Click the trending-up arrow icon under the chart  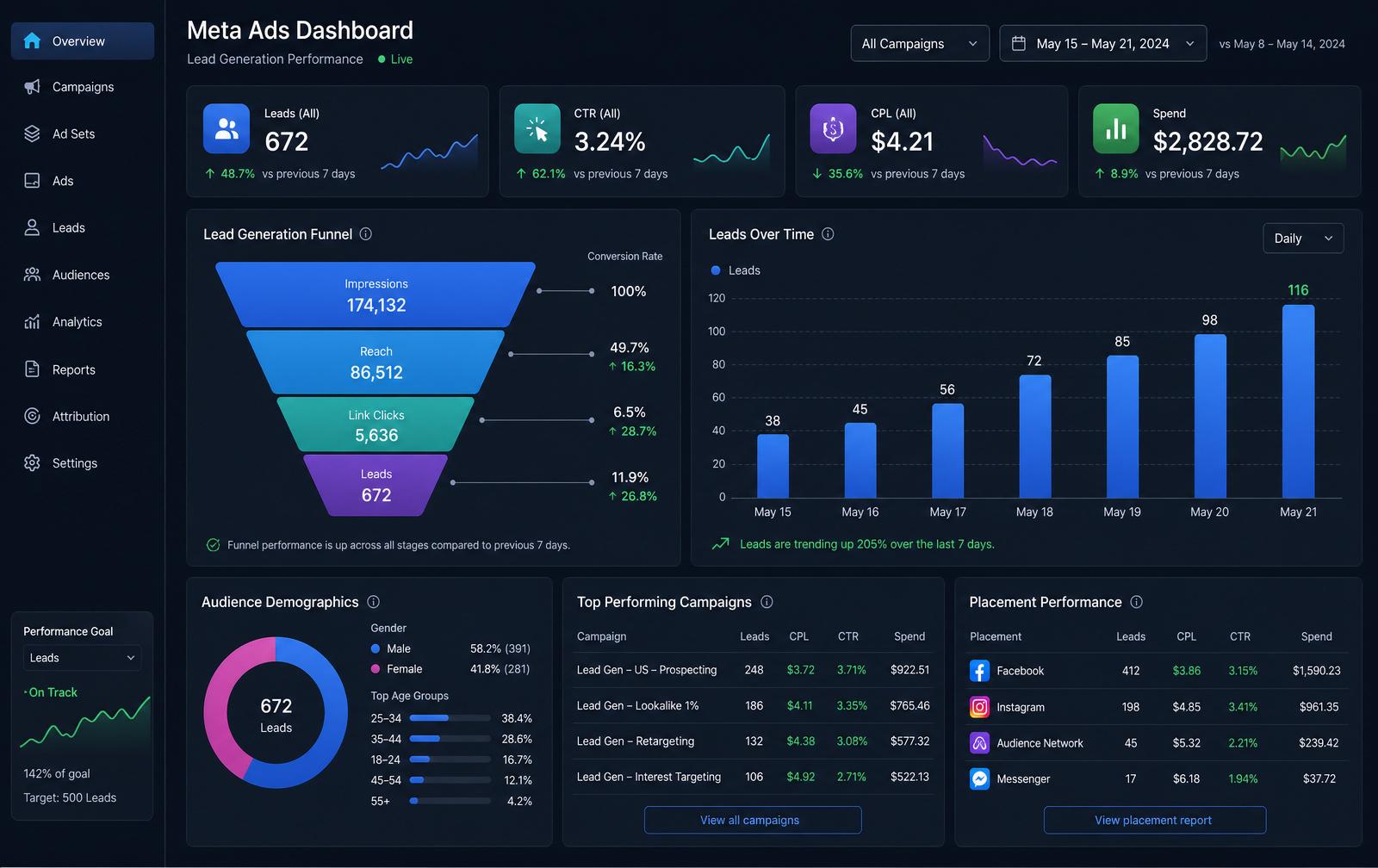click(720, 544)
